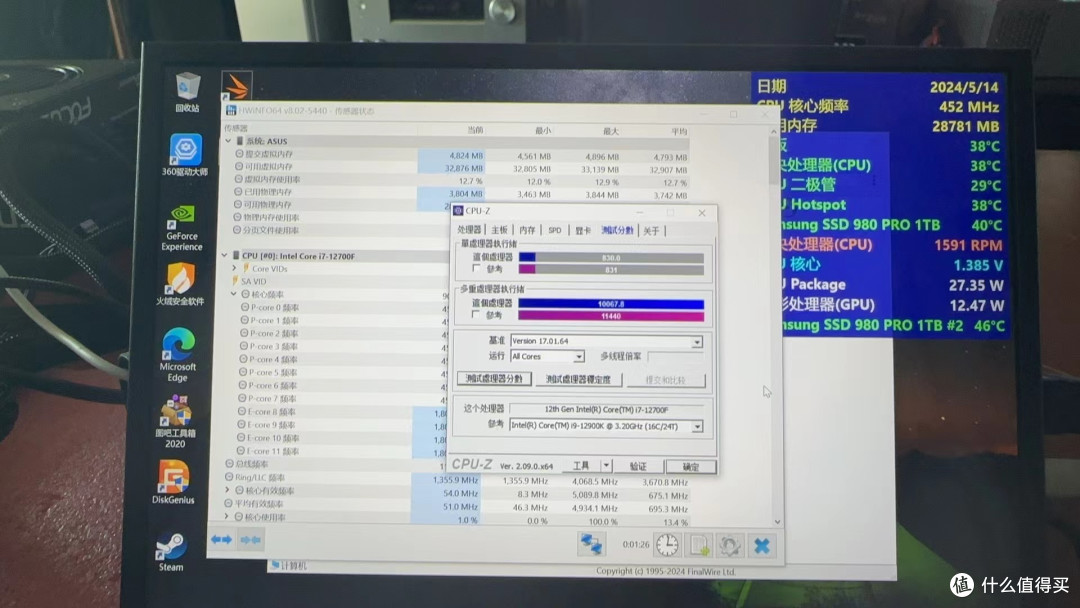
Task: Click the 27.35 W Package value in sensor panel
Action: coord(976,285)
